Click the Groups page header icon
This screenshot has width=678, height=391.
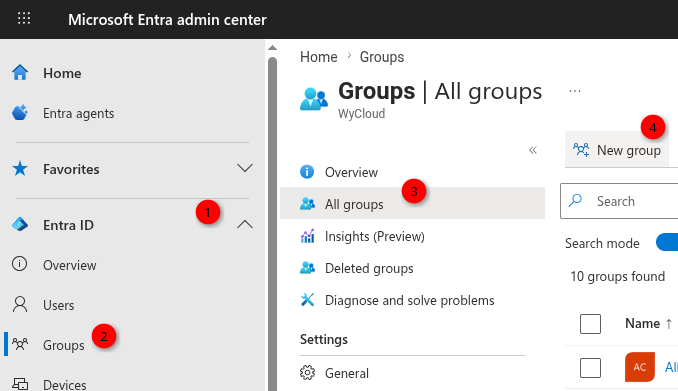(313, 99)
